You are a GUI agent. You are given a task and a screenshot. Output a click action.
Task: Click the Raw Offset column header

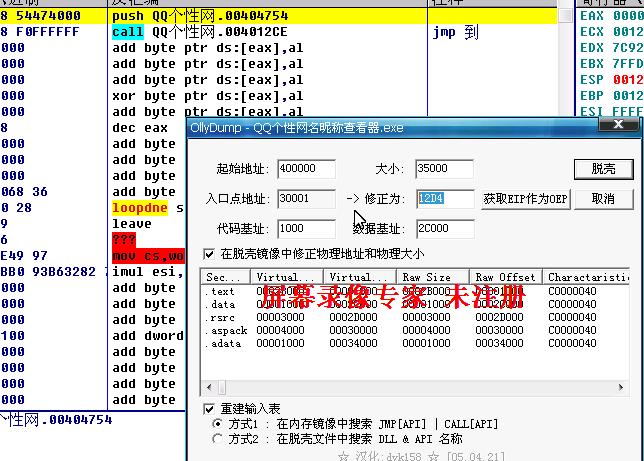pos(506,277)
